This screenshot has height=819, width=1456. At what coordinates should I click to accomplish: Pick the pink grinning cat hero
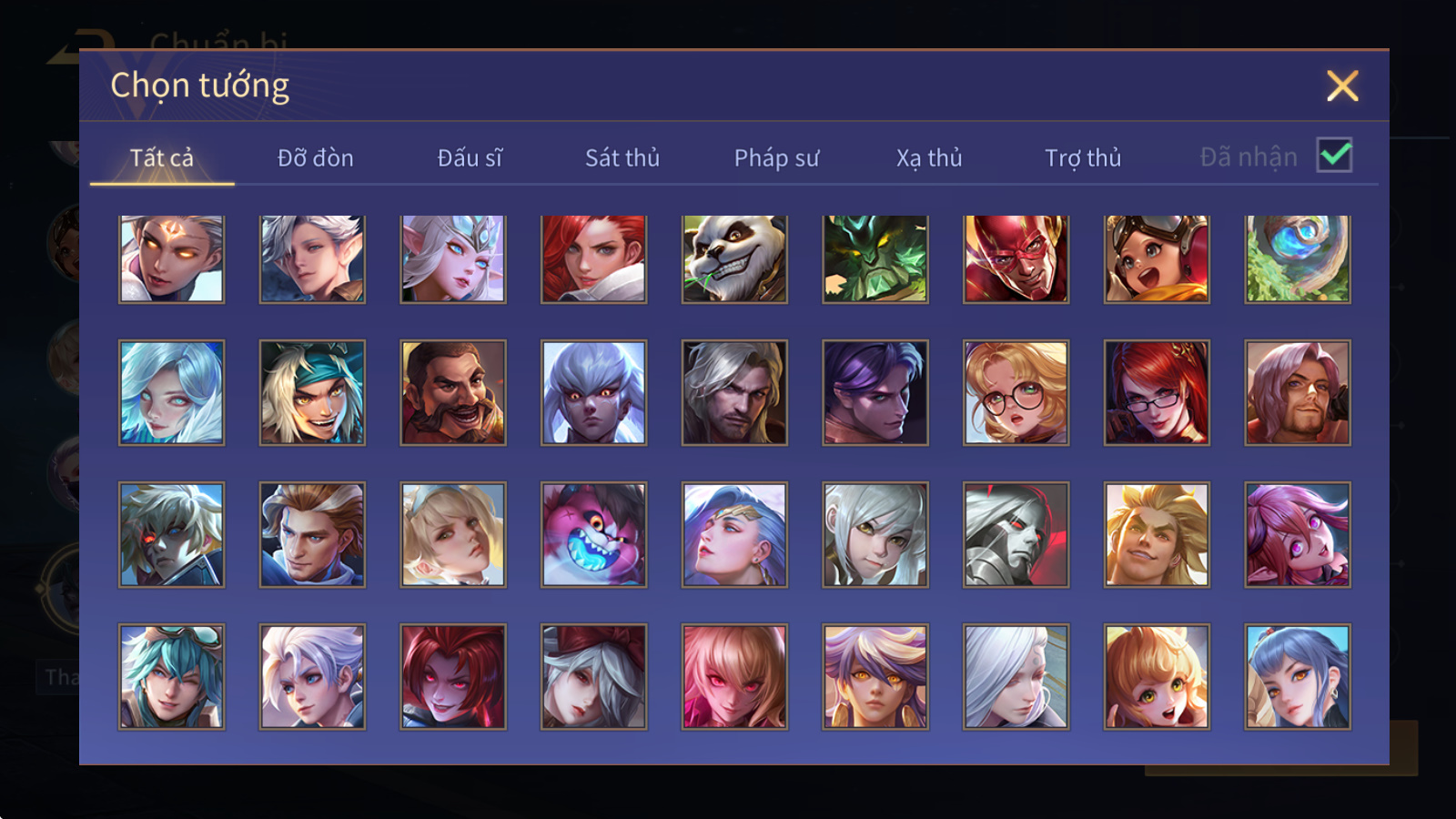(x=594, y=535)
